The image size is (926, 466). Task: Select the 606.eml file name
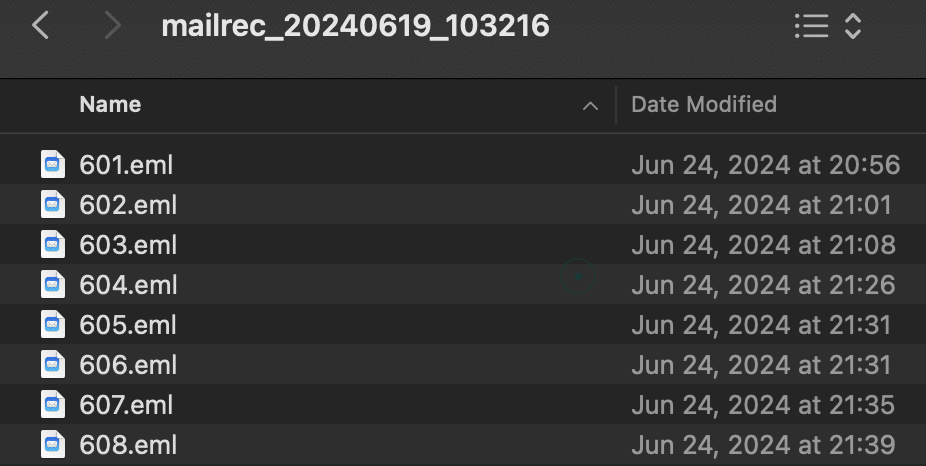click(x=128, y=365)
